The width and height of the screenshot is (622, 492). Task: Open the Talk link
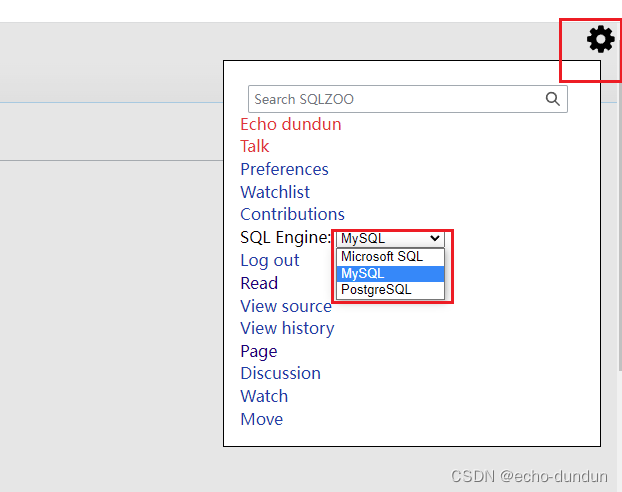(255, 146)
